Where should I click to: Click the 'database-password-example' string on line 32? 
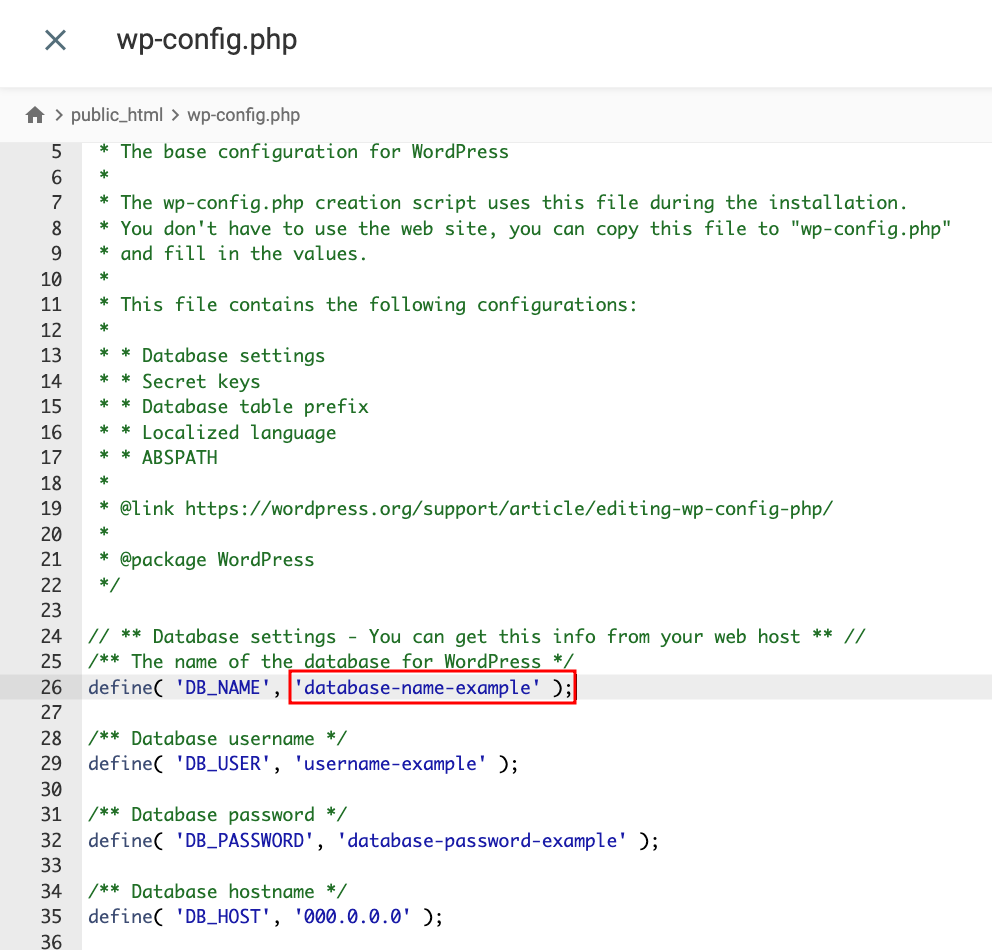coord(482,840)
